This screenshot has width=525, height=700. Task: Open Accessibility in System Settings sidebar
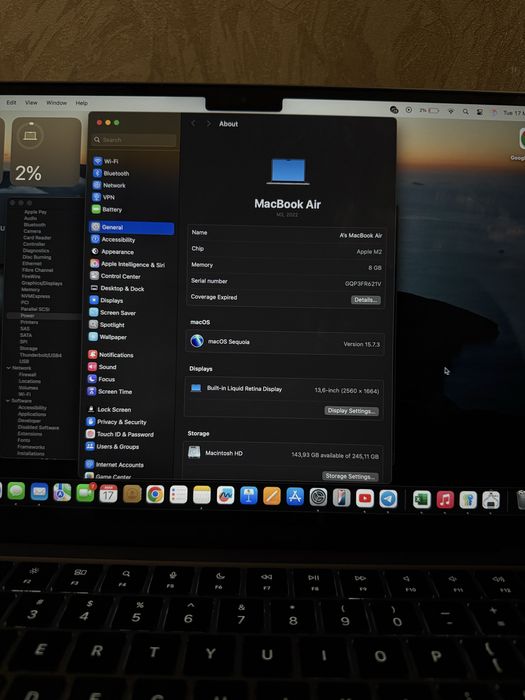[113, 239]
